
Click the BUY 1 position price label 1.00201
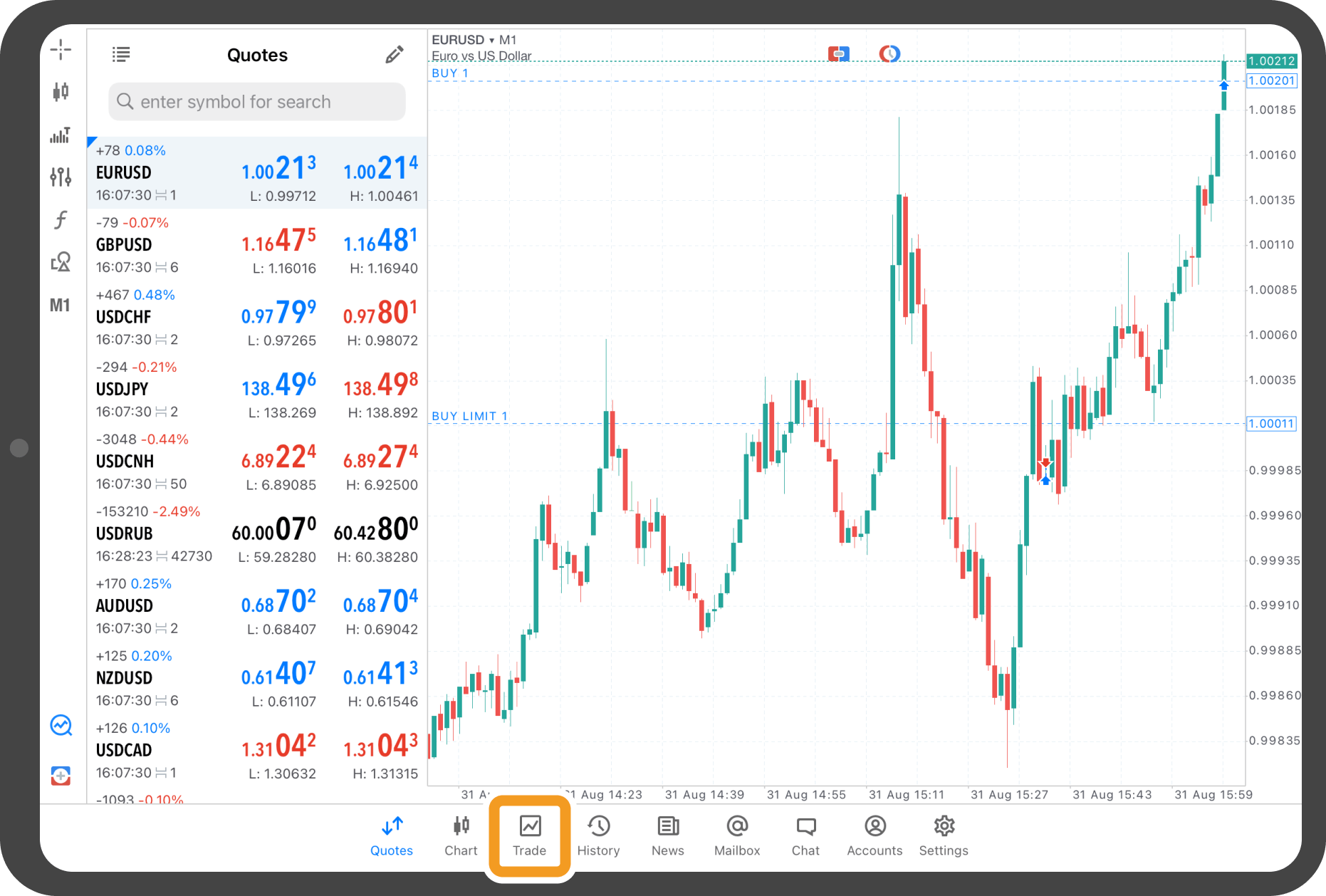click(x=1271, y=81)
